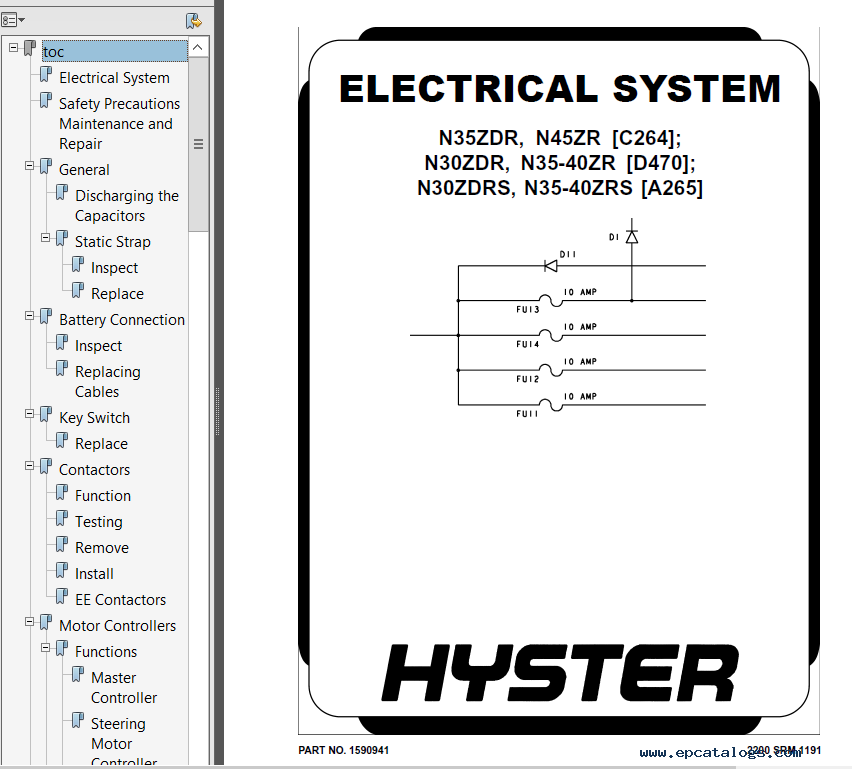Click the ELECTRICAL SYSTEM page title
Image resolution: width=852 pixels, height=769 pixels.
pos(560,89)
